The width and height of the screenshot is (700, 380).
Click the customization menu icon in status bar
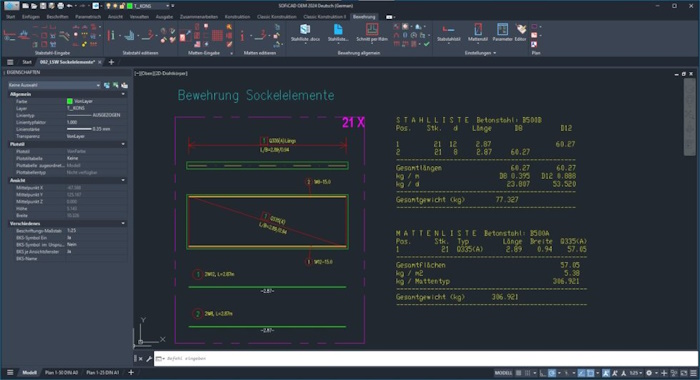tap(693, 373)
